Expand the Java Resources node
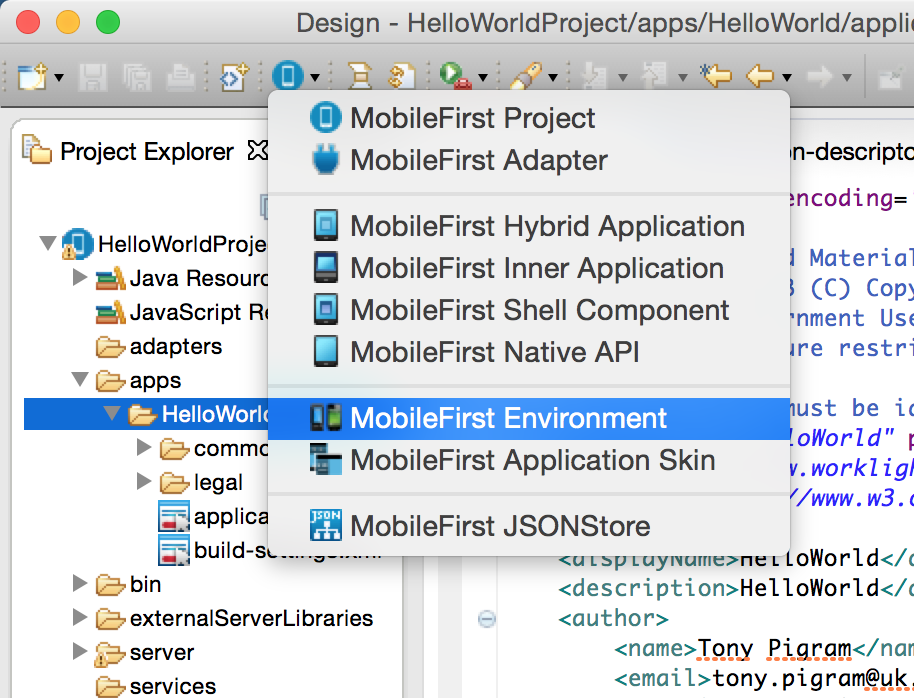914x698 pixels. point(80,276)
